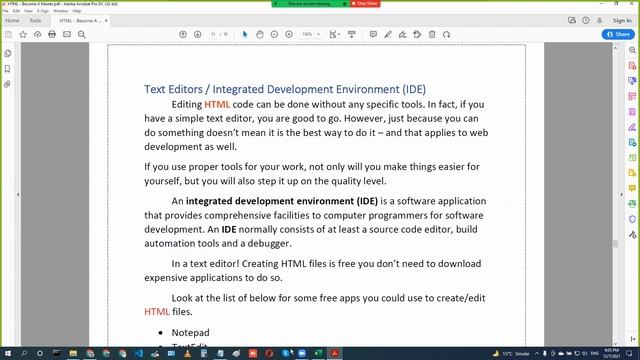
Task: Open the fit page options dropdown
Action: (335, 35)
